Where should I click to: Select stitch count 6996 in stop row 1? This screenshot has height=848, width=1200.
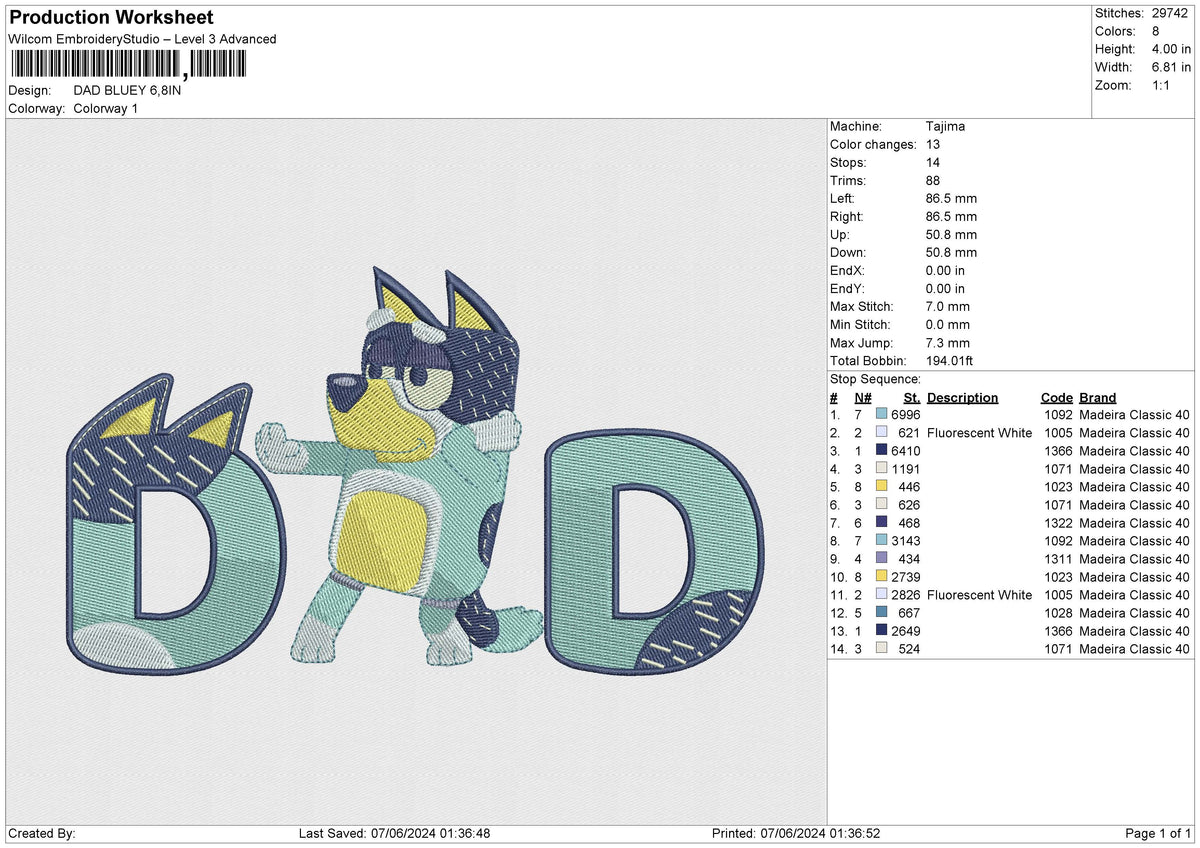[x=905, y=415]
